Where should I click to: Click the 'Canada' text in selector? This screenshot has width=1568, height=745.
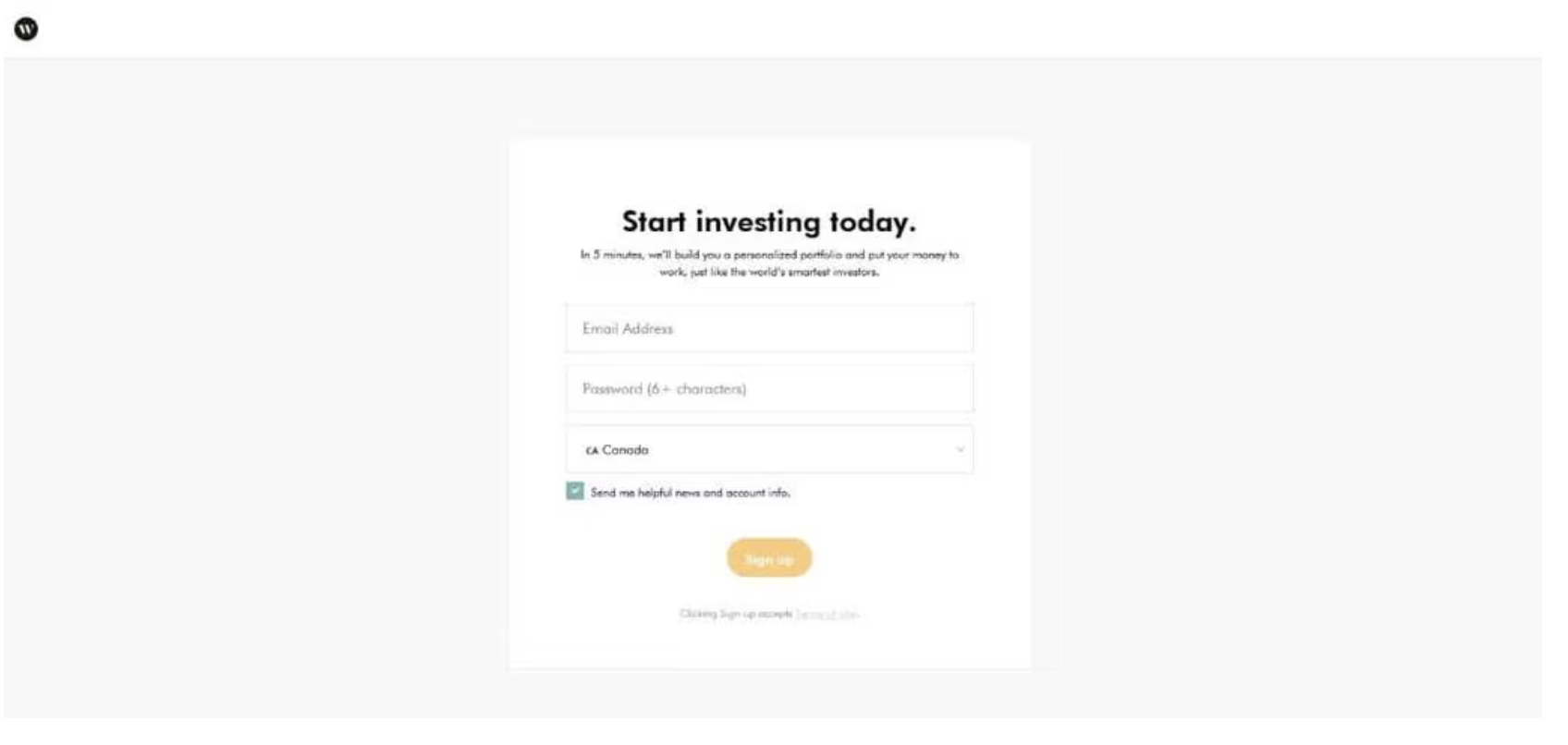[626, 450]
